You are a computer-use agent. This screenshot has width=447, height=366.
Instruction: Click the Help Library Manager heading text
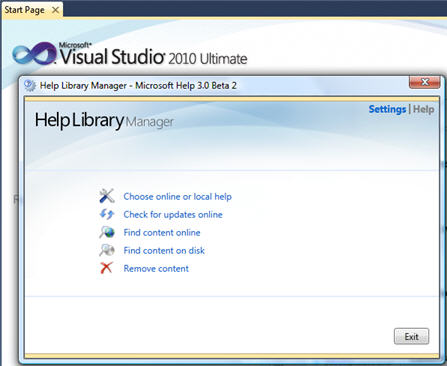click(104, 120)
